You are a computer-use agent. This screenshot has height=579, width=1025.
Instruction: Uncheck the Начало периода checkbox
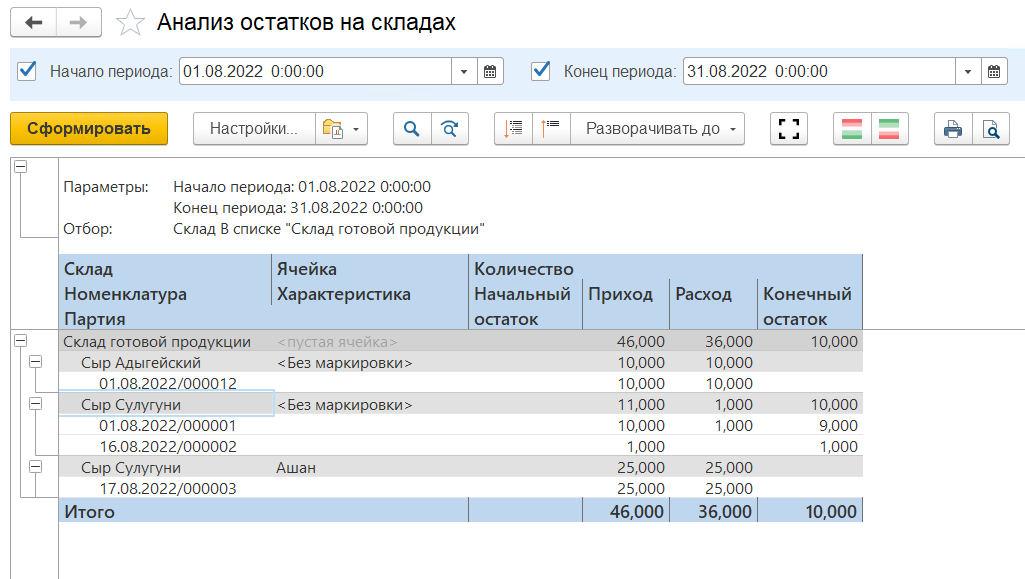[x=28, y=71]
